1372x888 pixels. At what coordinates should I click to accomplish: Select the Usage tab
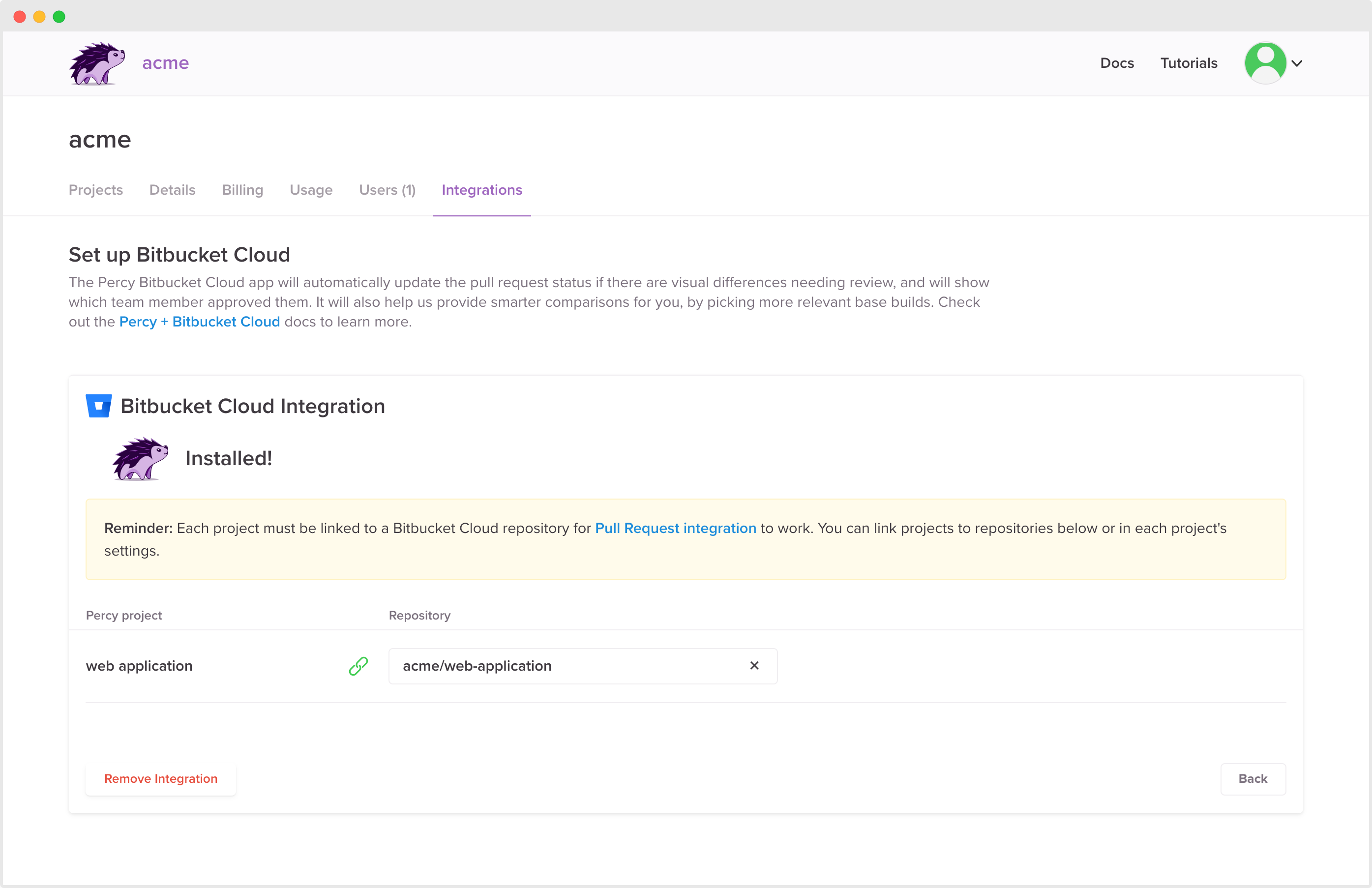click(311, 190)
